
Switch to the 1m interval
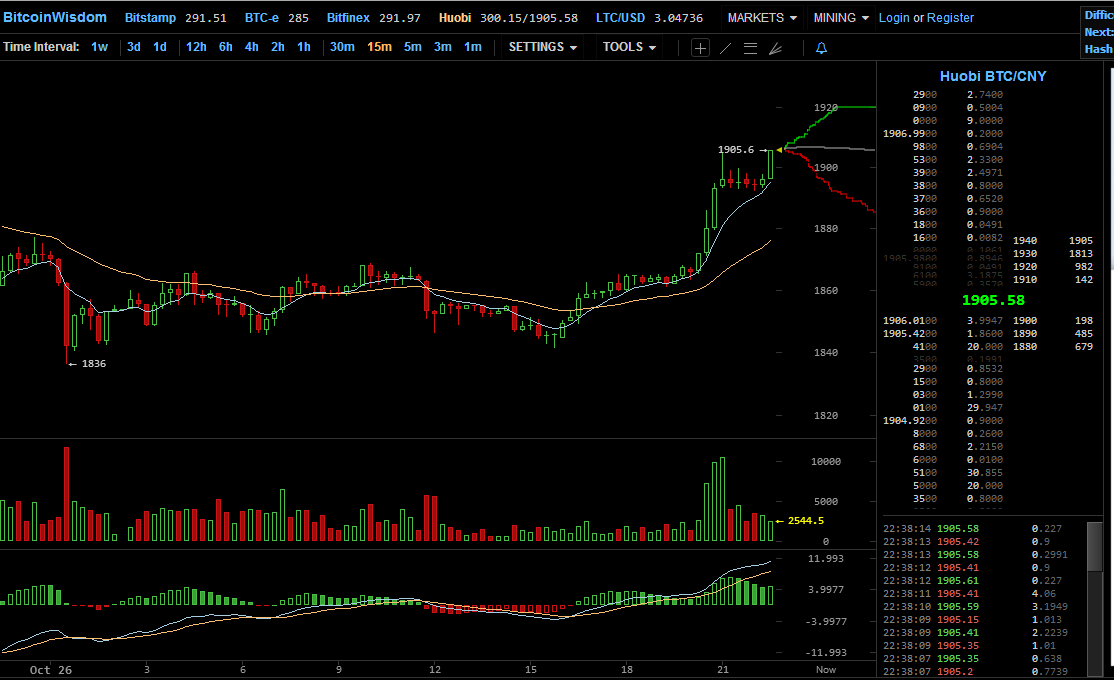tap(472, 47)
